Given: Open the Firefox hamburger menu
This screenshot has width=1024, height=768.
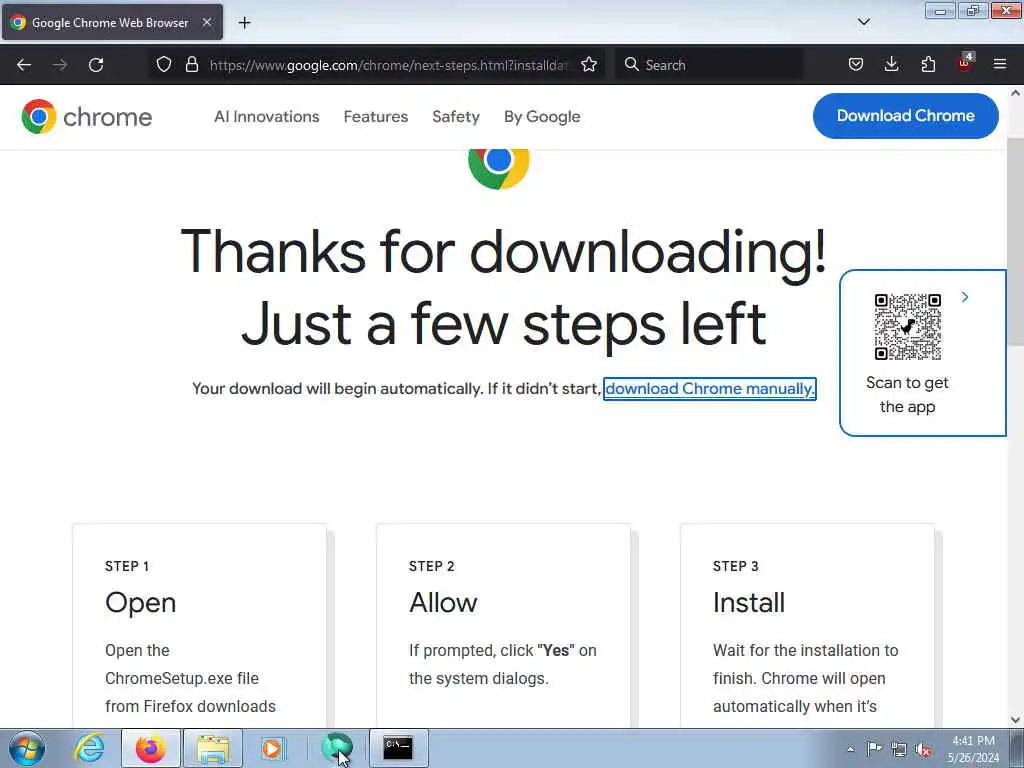Looking at the screenshot, I should point(1000,65).
